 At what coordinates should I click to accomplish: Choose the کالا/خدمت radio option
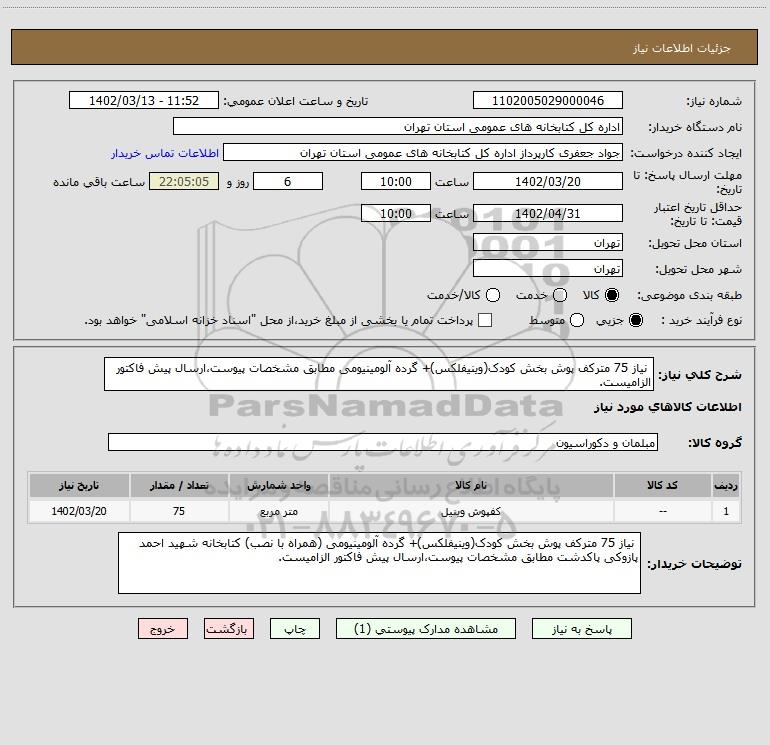[493, 295]
